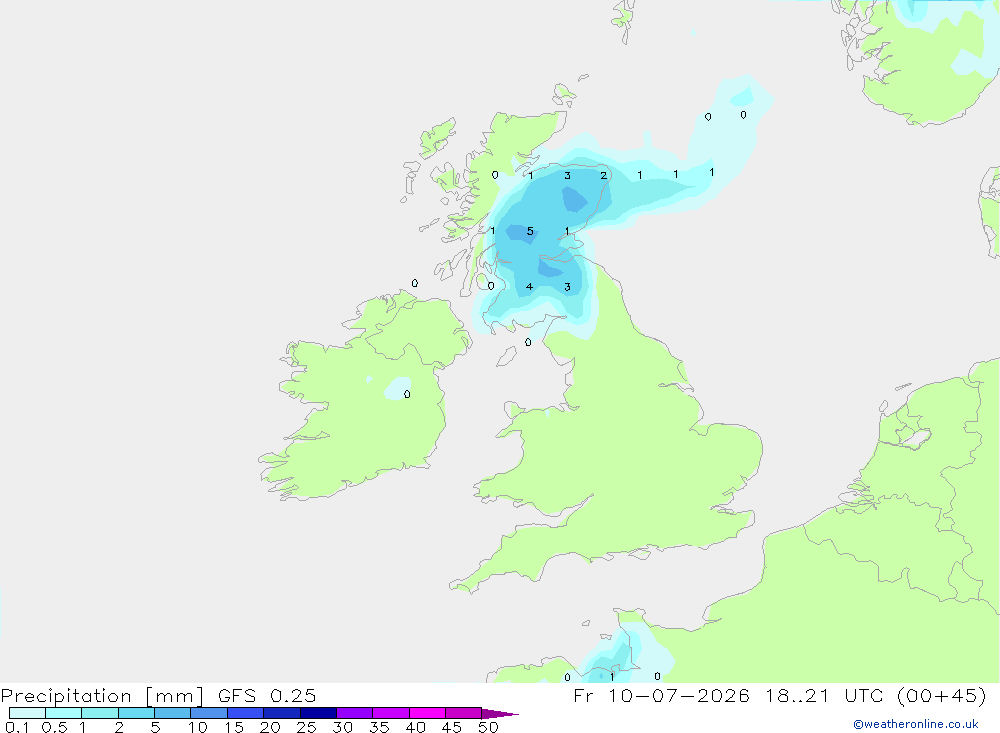Screen dimensions: 1000x733
Task: Click the '10' legend scale label
Action: click(x=198, y=727)
